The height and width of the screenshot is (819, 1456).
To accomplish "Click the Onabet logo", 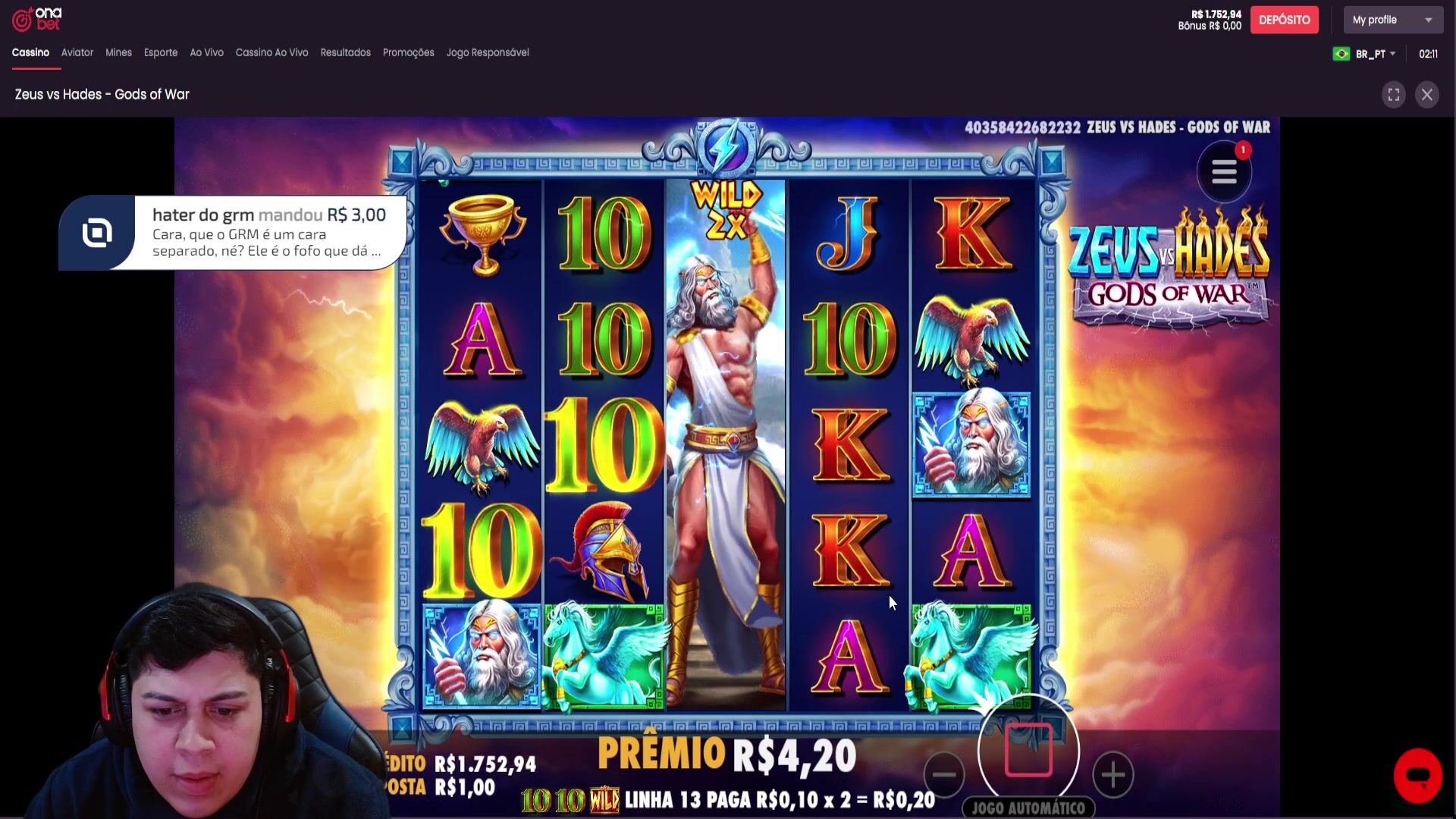I will point(36,19).
